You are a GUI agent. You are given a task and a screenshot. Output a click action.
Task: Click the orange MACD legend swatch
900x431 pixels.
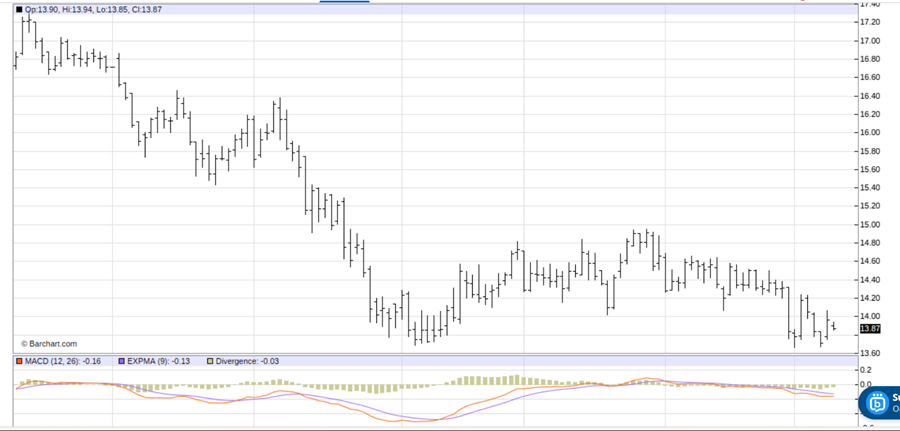19,362
